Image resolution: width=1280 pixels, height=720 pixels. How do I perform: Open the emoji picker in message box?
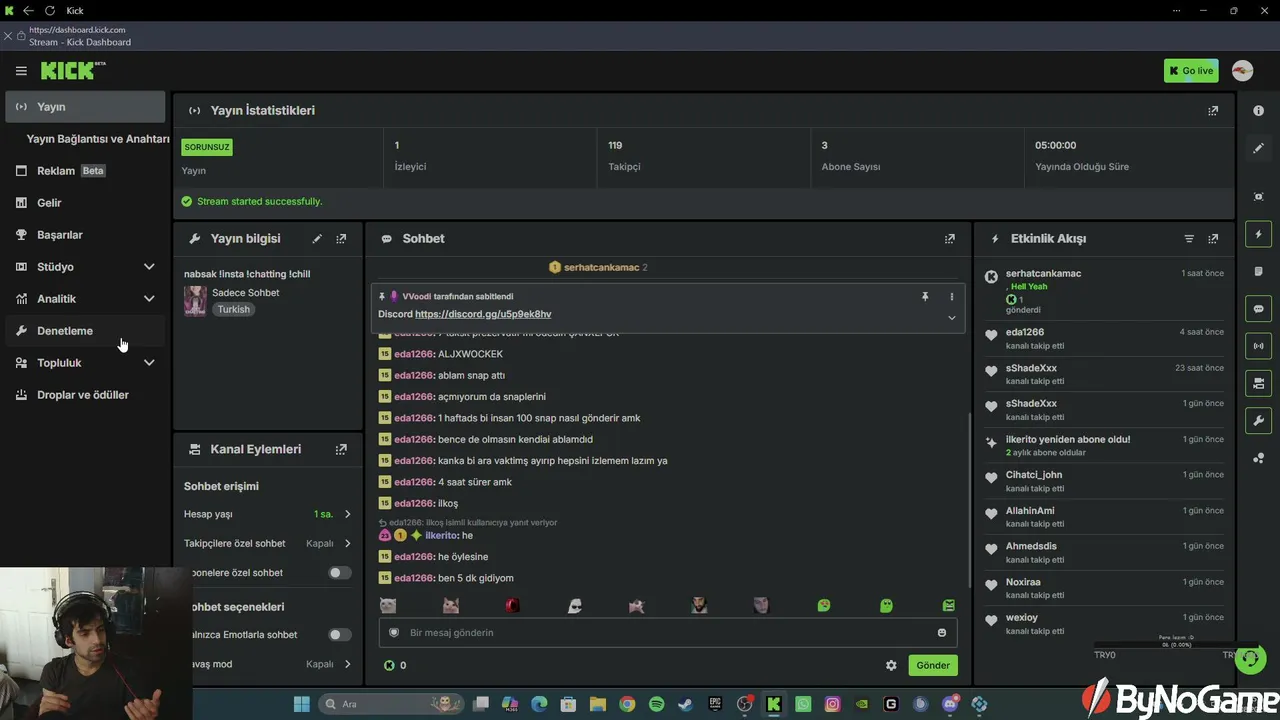coord(942,633)
